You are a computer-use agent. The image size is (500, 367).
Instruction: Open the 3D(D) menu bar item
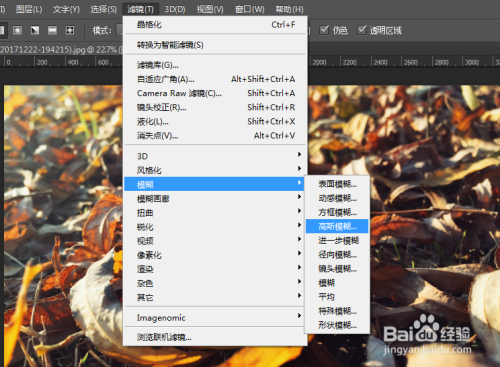[x=175, y=9]
